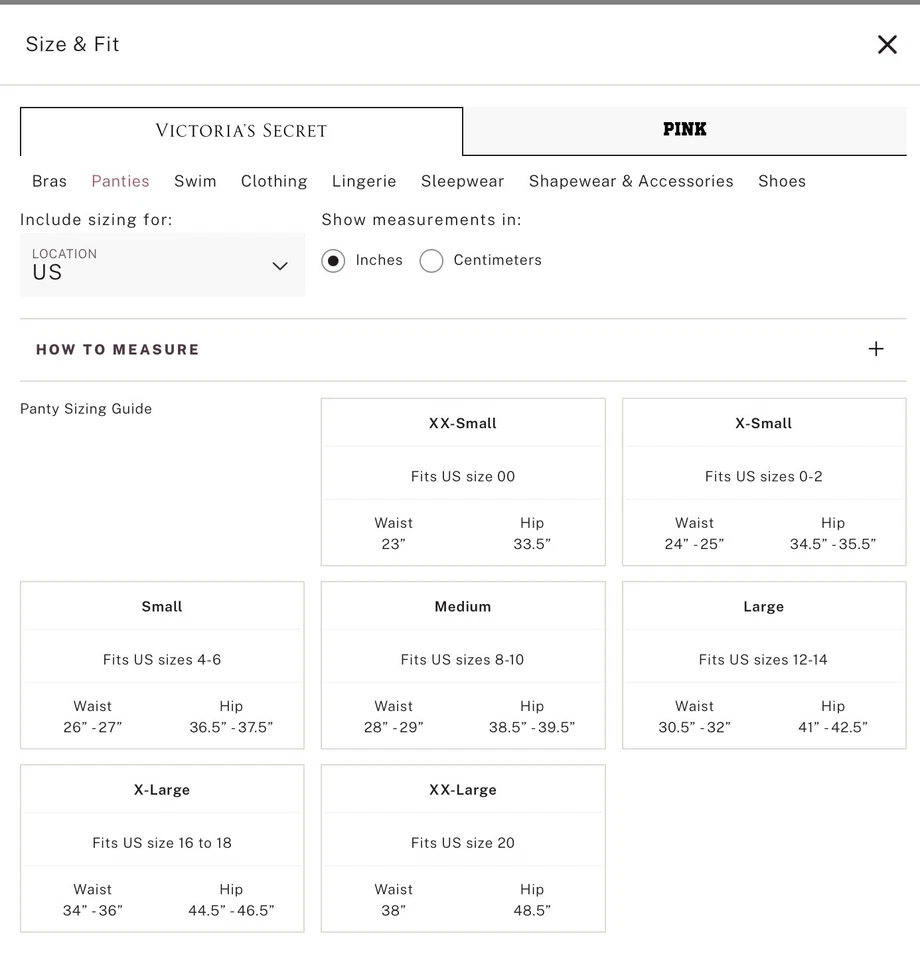Viewport: 920px width, 960px height.
Task: Click the XX-Small size heading
Action: 463,424
